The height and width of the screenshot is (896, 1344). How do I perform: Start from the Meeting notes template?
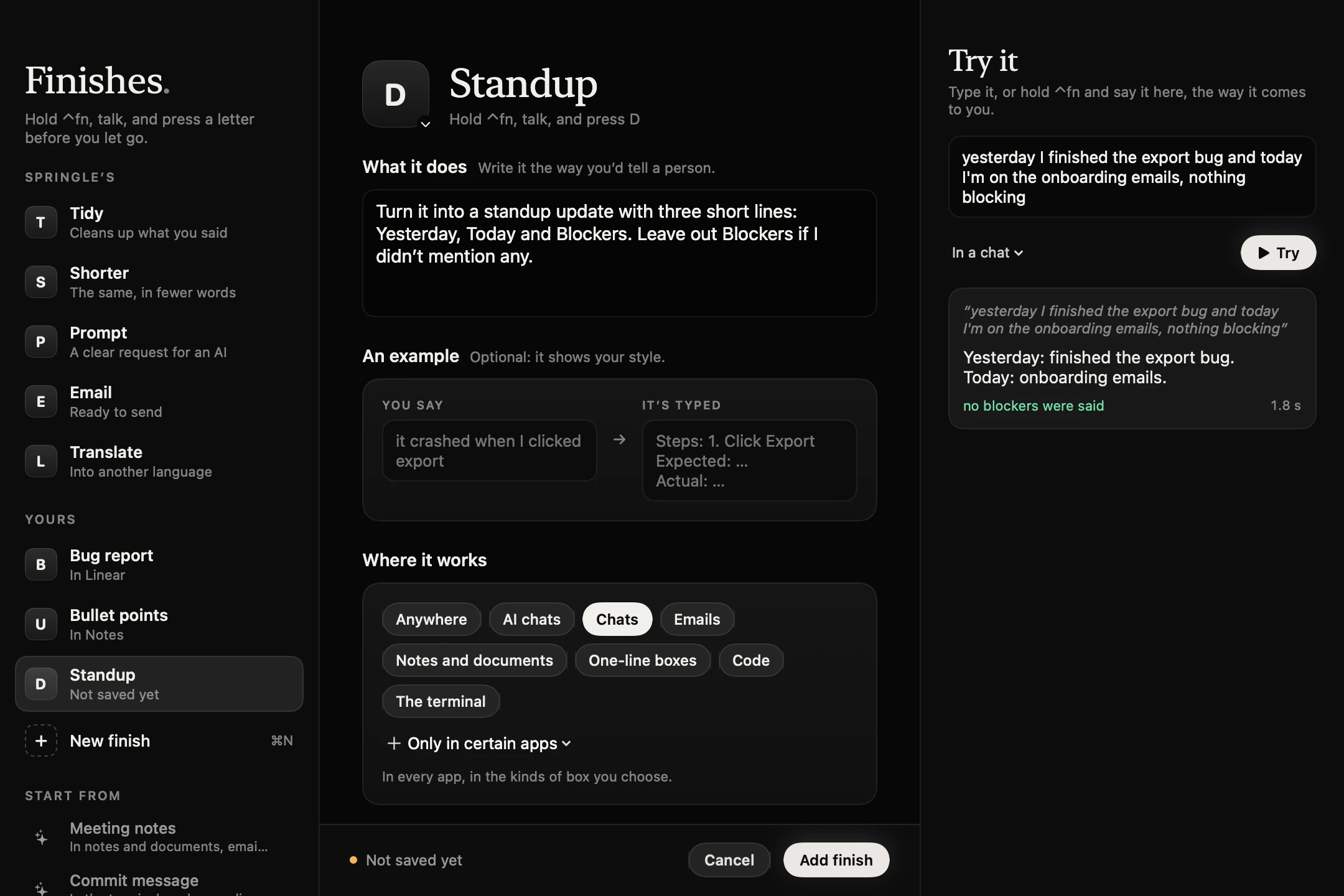click(x=159, y=837)
